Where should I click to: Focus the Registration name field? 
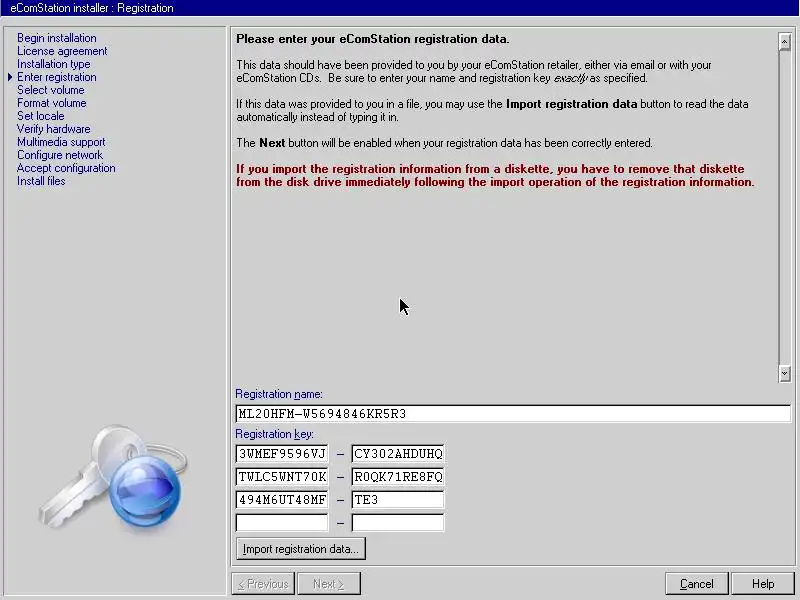(513, 414)
